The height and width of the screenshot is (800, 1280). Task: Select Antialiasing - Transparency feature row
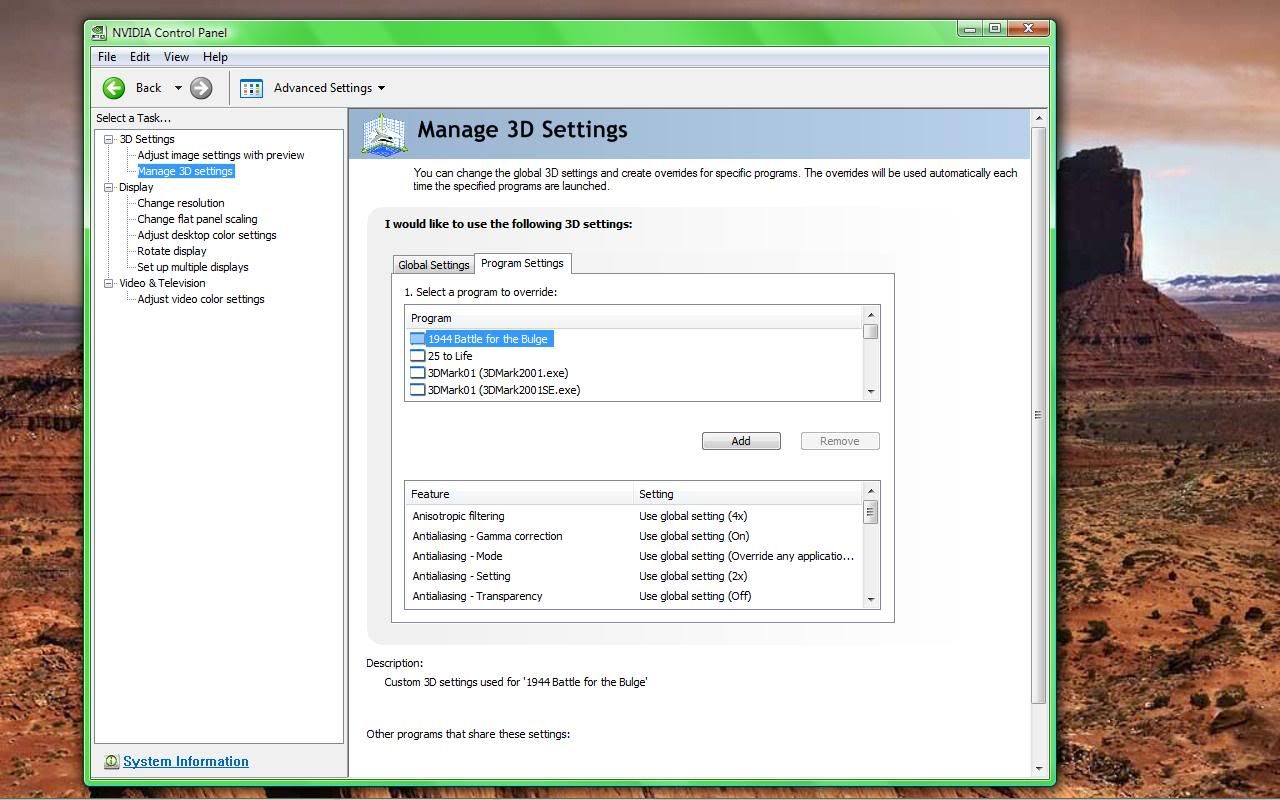(x=477, y=596)
